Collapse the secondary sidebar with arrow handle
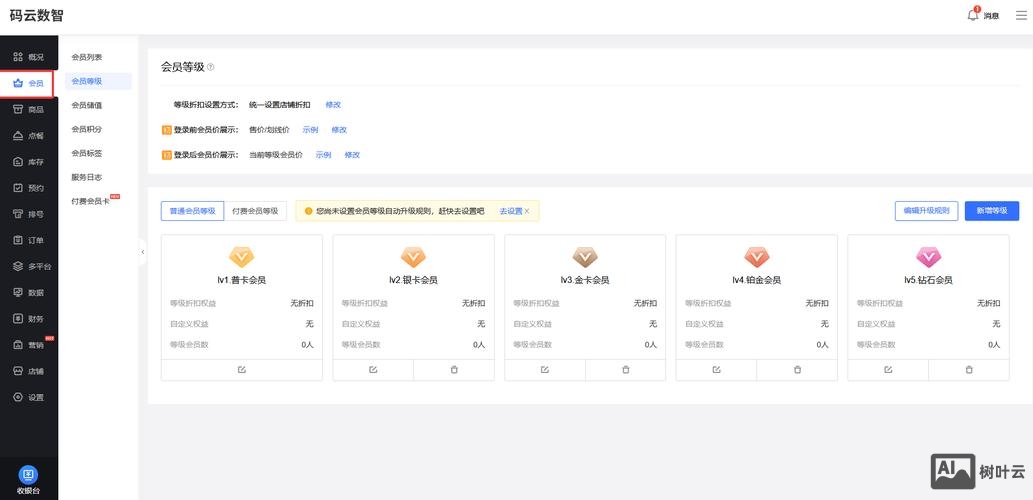 (142, 252)
